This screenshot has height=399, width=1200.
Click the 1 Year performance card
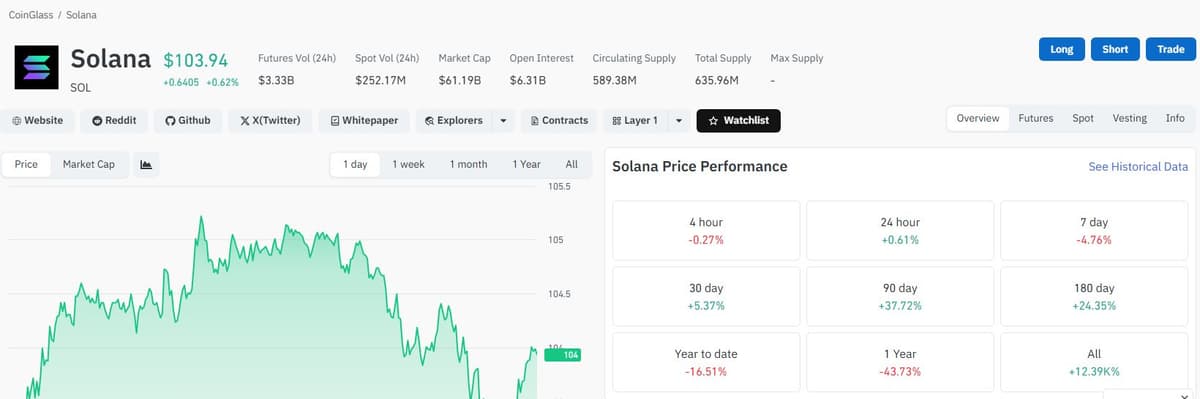click(x=900, y=362)
